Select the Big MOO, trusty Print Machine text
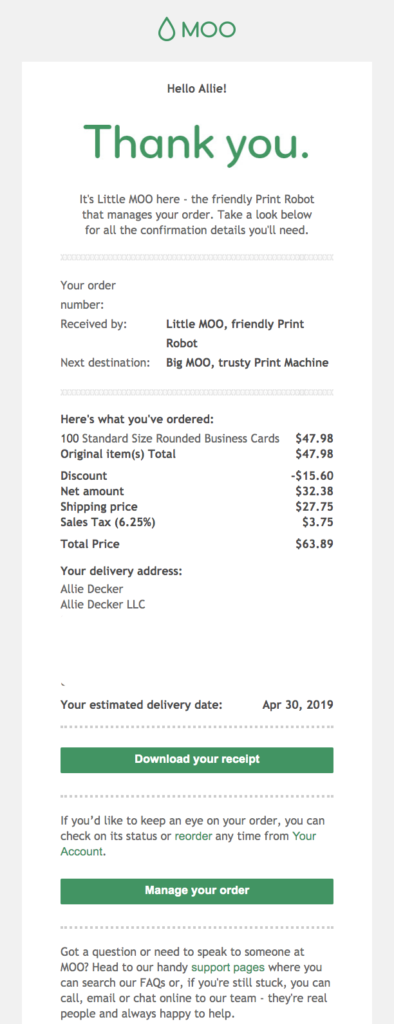The height and width of the screenshot is (1024, 394). click(248, 363)
